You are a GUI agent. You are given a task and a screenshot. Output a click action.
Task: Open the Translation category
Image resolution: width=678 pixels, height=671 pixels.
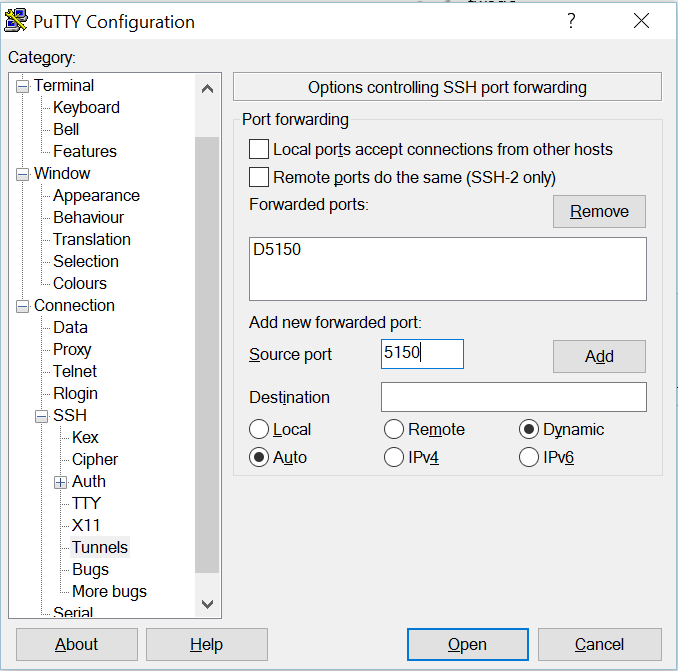click(x=92, y=239)
